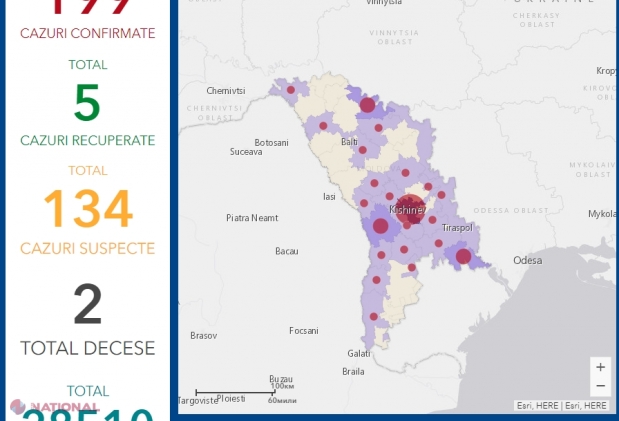Click the 'TOTAL DECESE' label
This screenshot has height=421, width=619.
tap(88, 348)
